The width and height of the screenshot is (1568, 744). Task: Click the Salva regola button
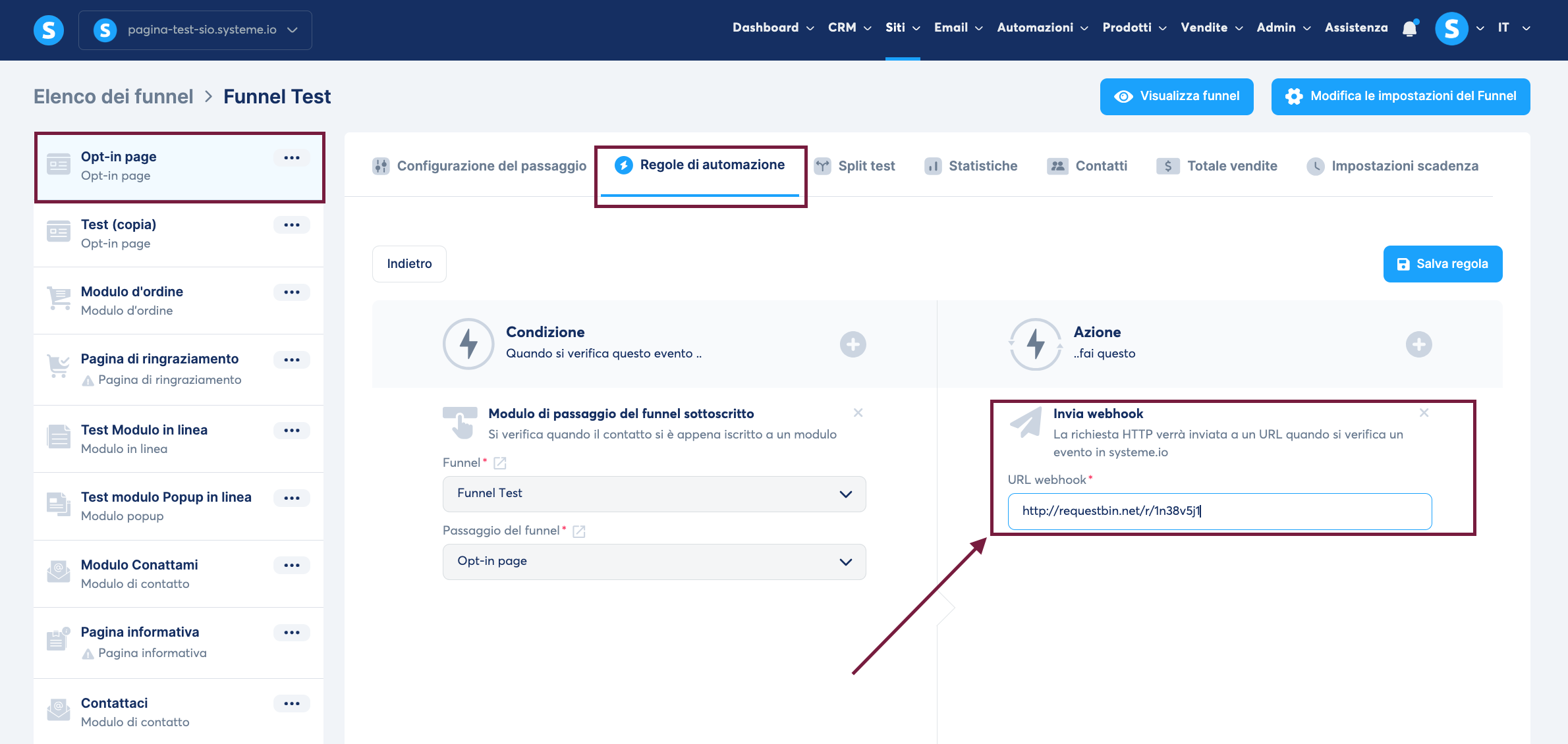(x=1442, y=264)
